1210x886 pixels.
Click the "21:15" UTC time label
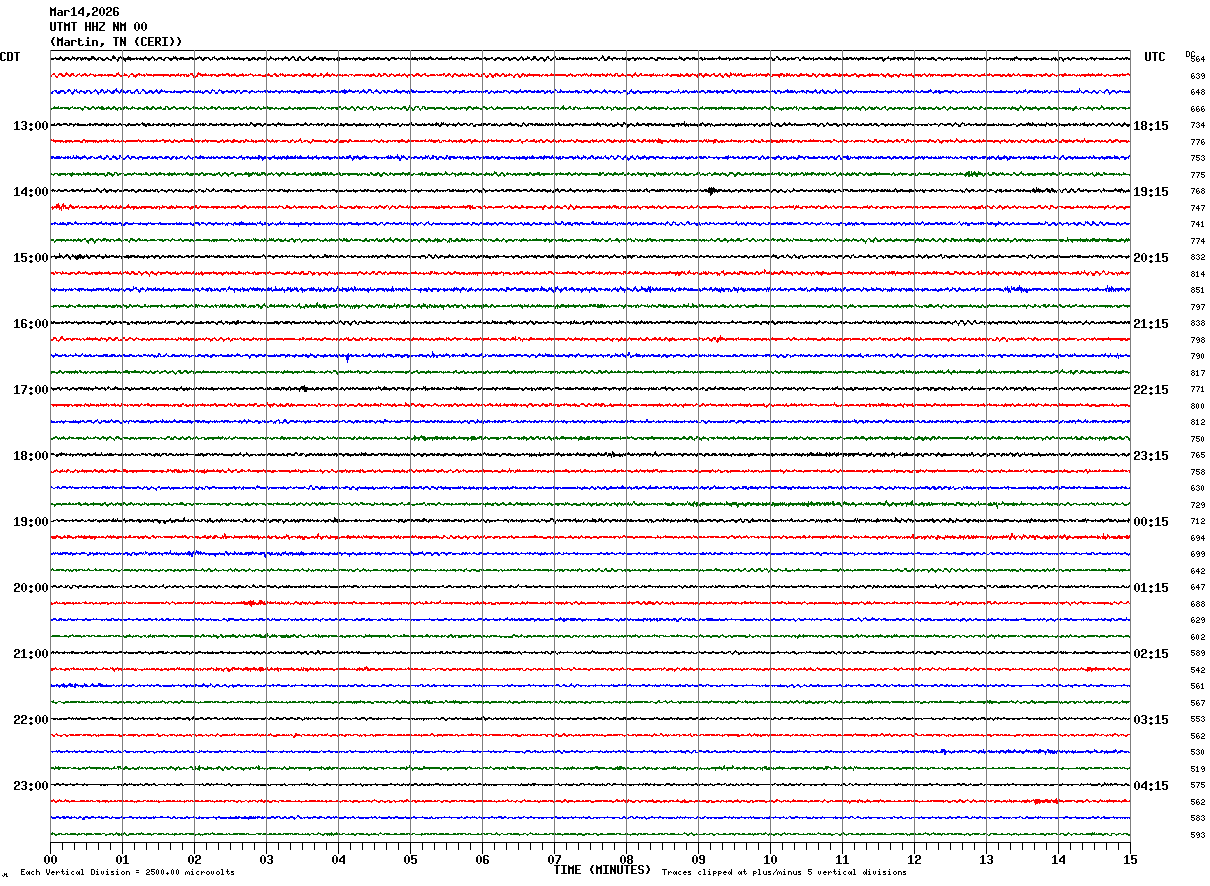tap(1150, 324)
